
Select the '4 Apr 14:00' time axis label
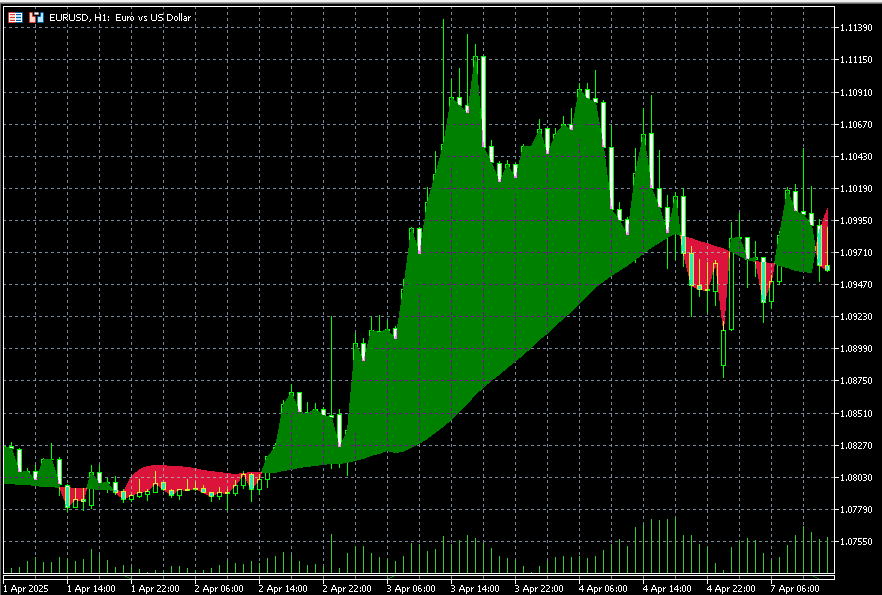pos(667,588)
